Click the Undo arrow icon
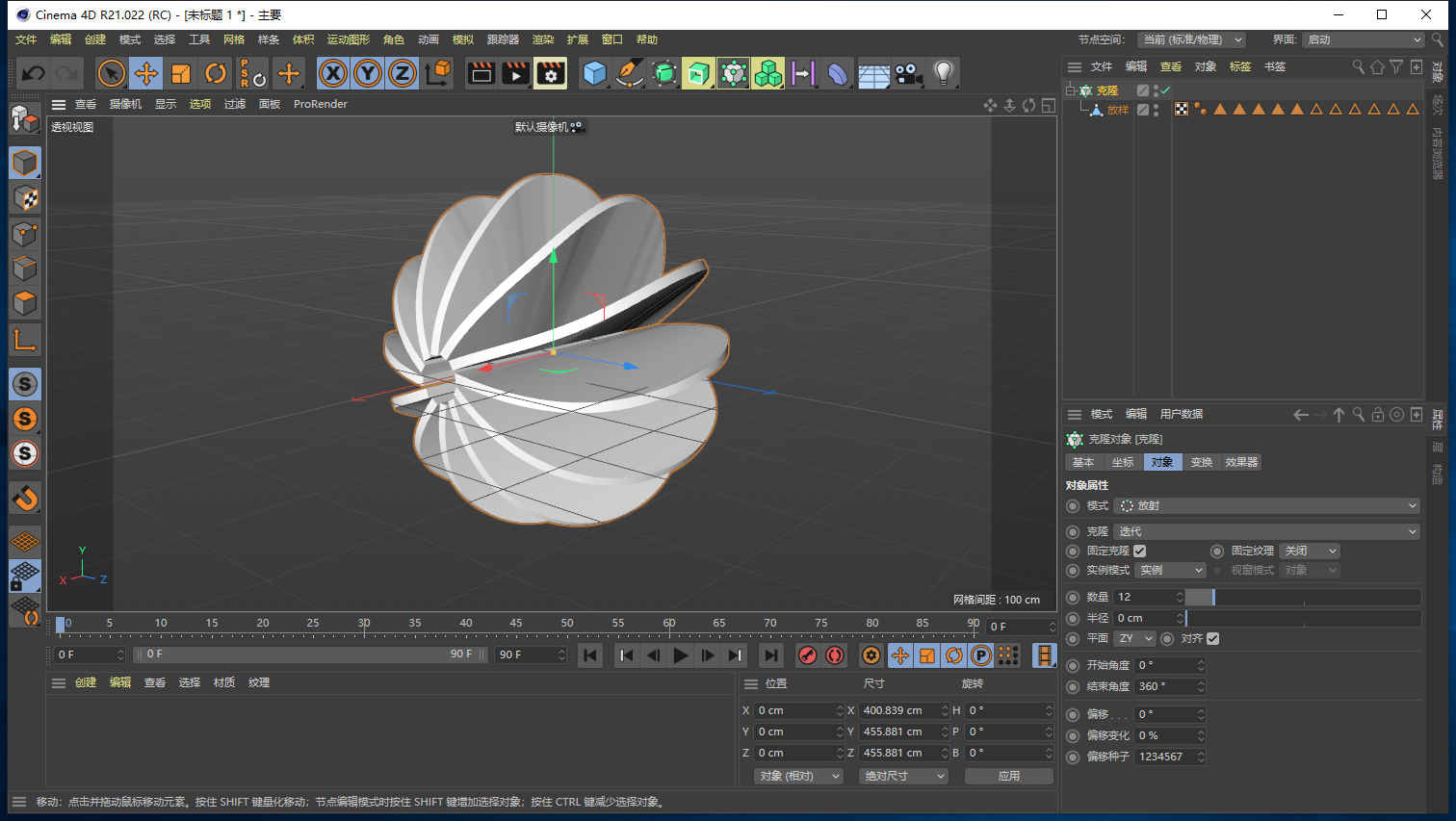Screen dimensions: 1456x821 pyautogui.click(x=34, y=73)
